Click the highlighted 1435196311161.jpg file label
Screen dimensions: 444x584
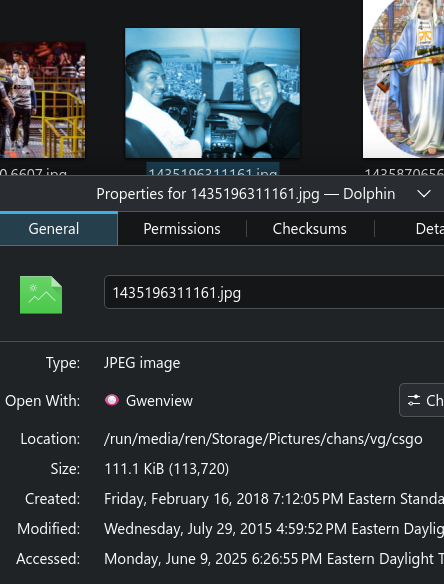coord(213,170)
